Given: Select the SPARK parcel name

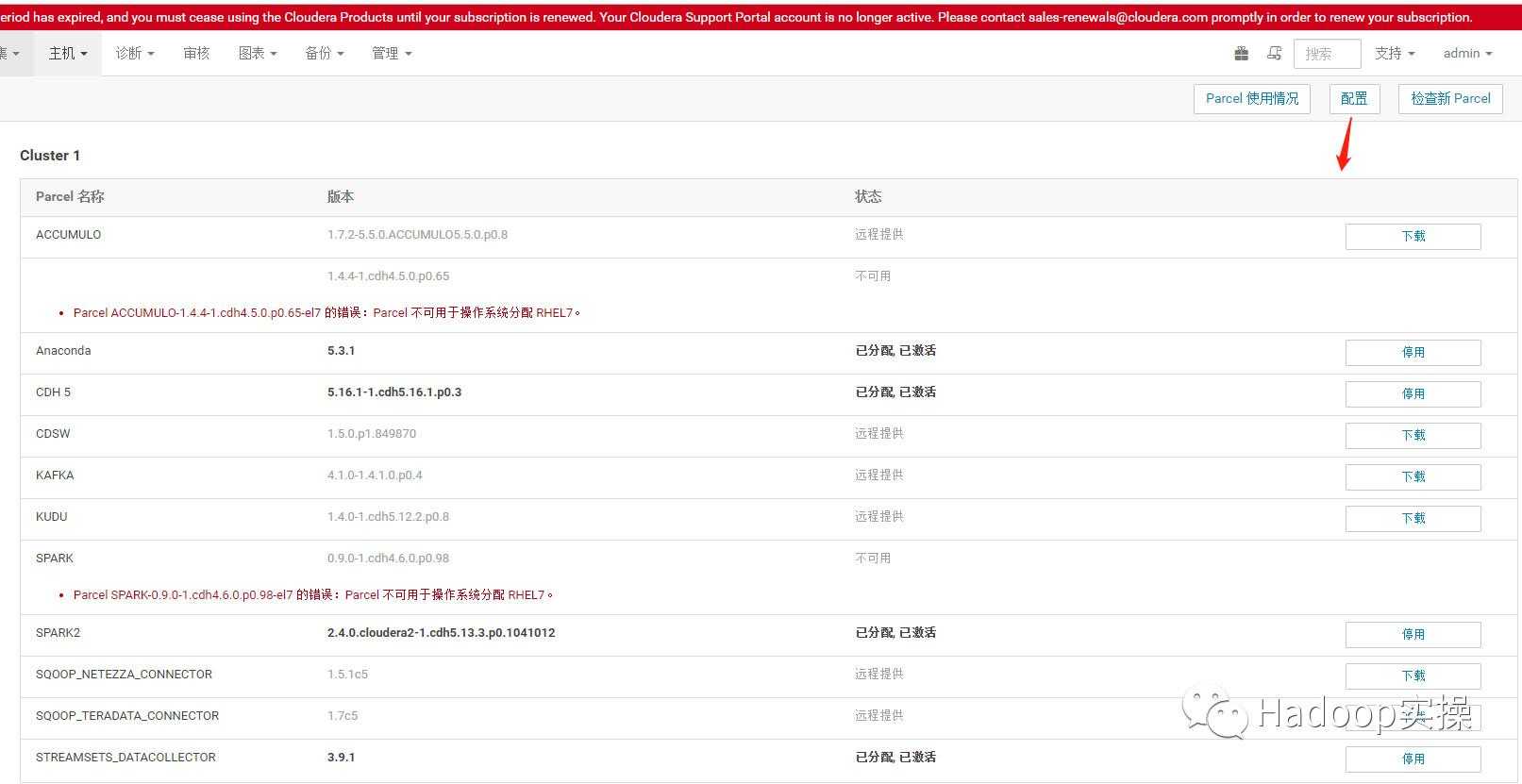Looking at the screenshot, I should coord(55,558).
